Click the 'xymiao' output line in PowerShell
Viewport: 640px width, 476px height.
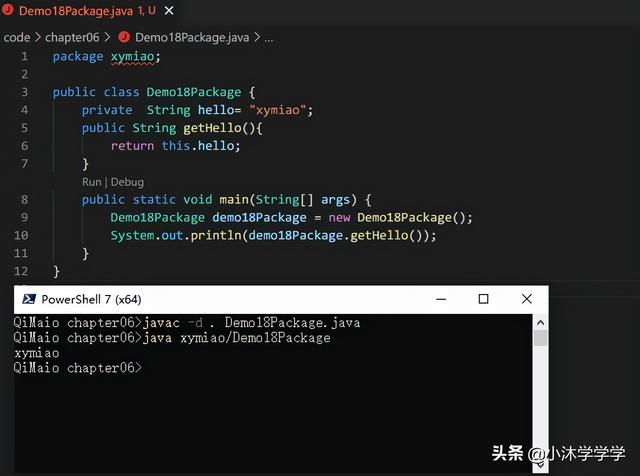coord(37,353)
